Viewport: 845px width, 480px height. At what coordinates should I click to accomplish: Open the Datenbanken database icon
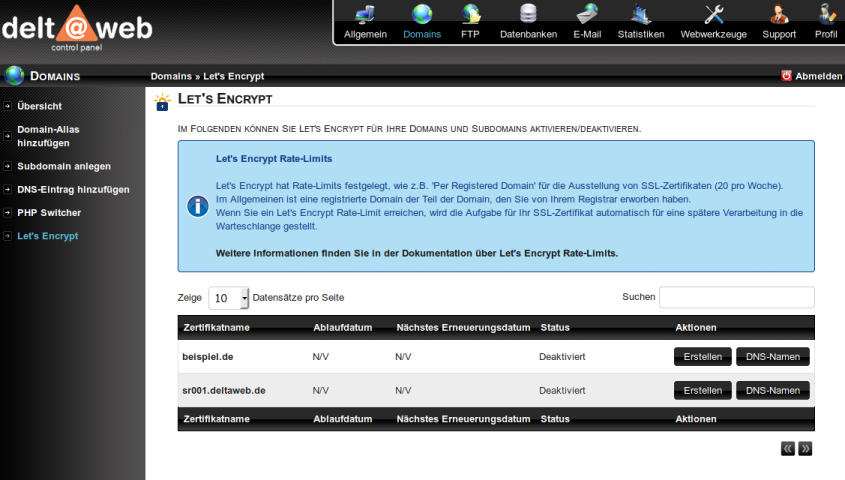[x=528, y=14]
